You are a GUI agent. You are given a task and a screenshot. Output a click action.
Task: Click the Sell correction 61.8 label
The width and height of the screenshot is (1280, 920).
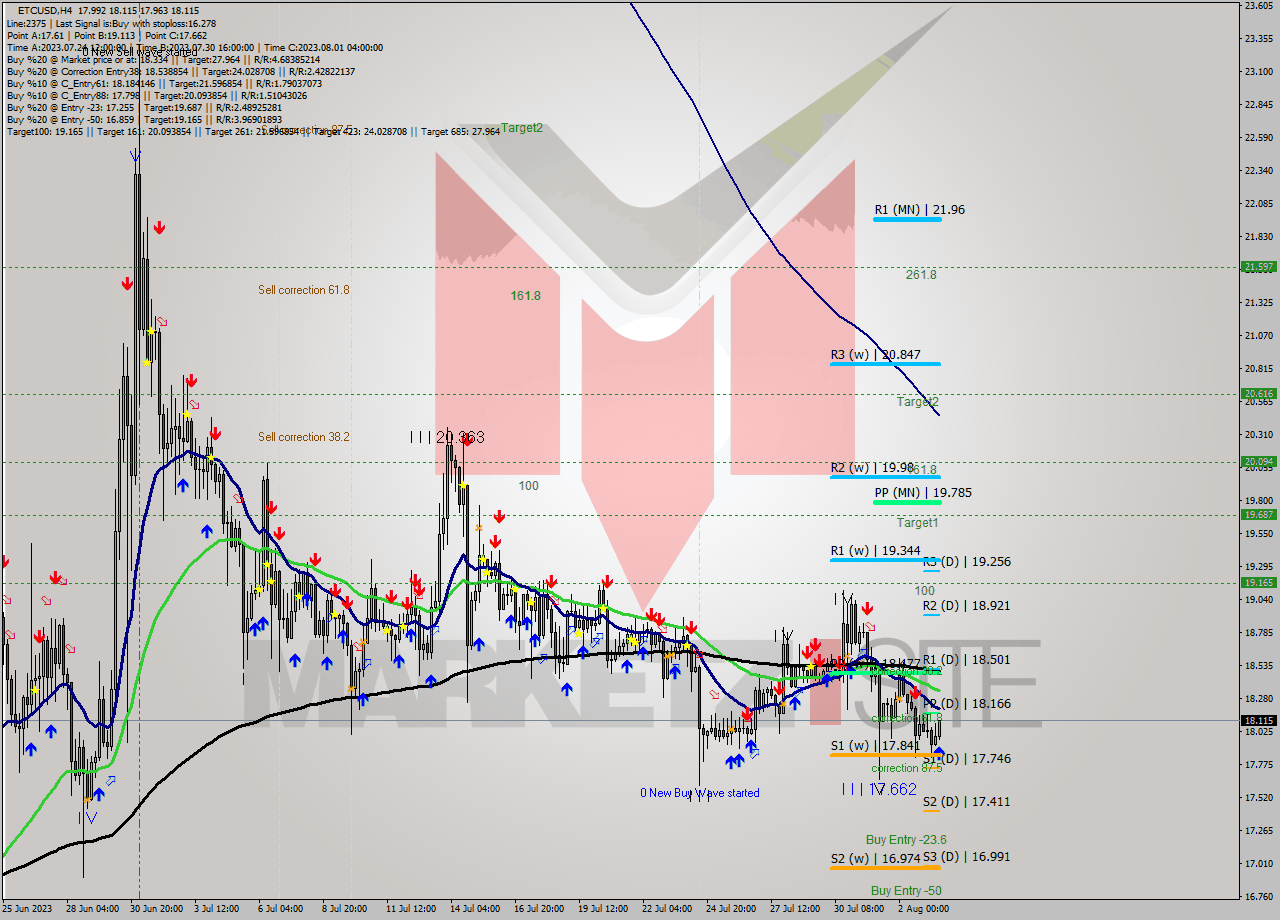304,290
